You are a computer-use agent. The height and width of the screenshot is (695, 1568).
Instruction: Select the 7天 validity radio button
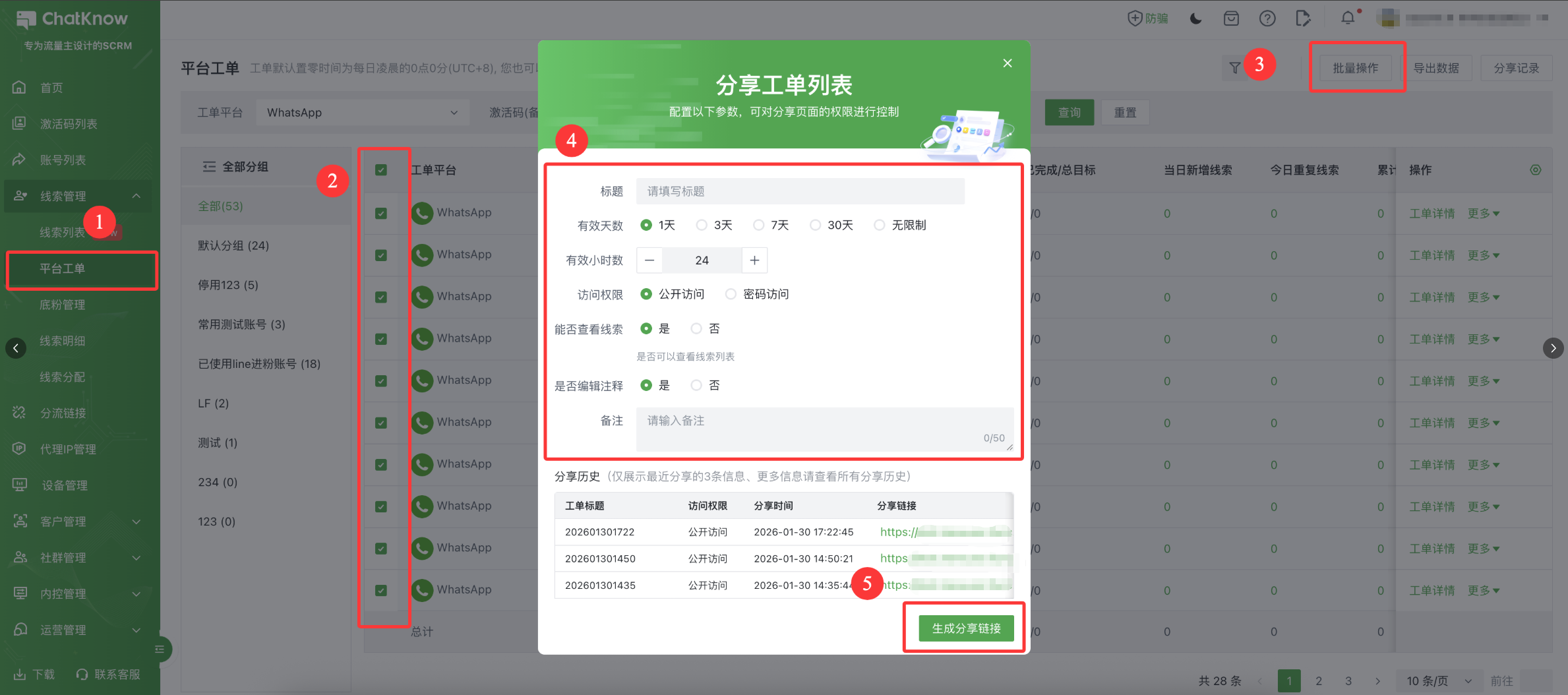(759, 226)
